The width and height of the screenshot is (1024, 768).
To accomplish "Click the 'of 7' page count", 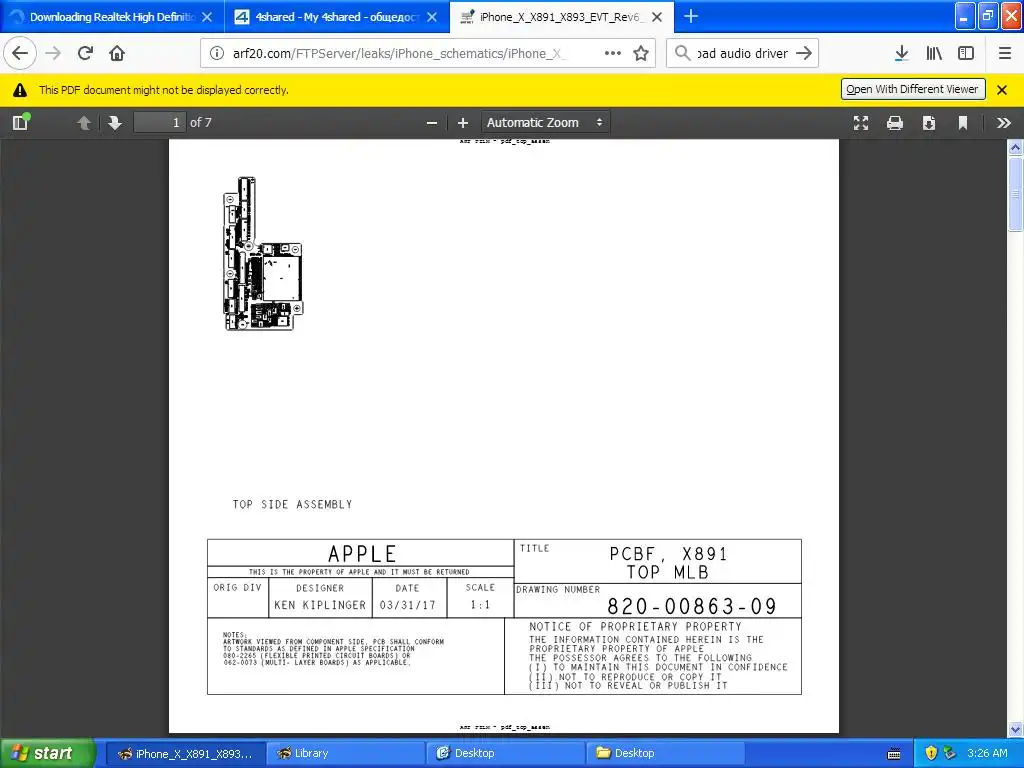I will (200, 122).
